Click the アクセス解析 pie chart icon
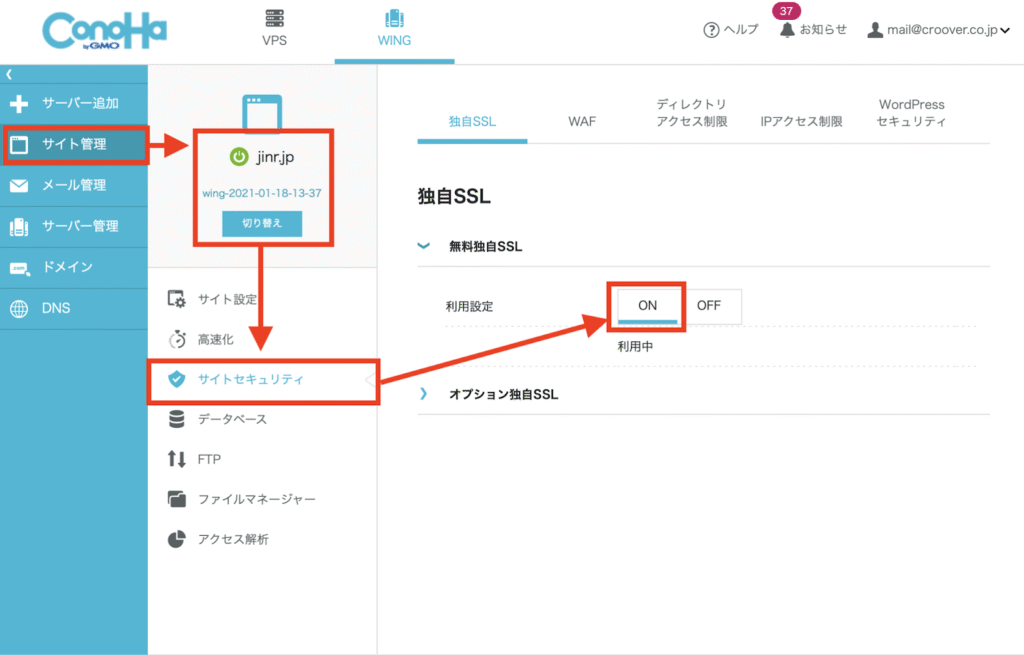The width and height of the screenshot is (1024, 655). pyautogui.click(x=177, y=539)
